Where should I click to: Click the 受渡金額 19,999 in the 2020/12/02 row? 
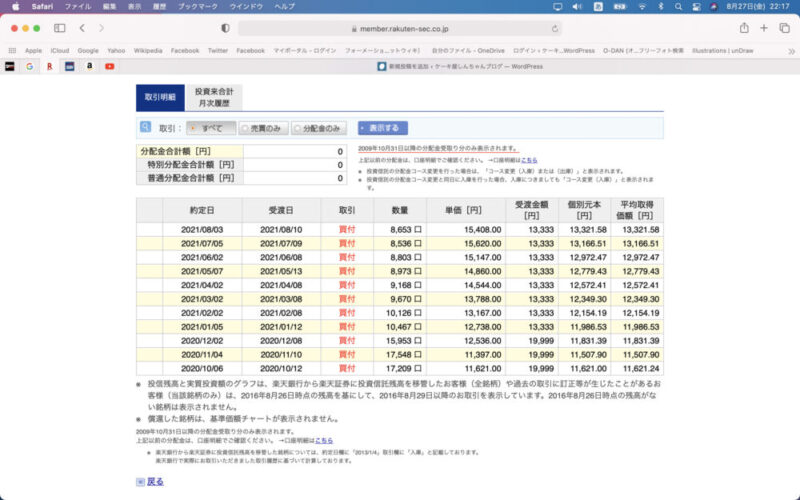click(x=541, y=340)
